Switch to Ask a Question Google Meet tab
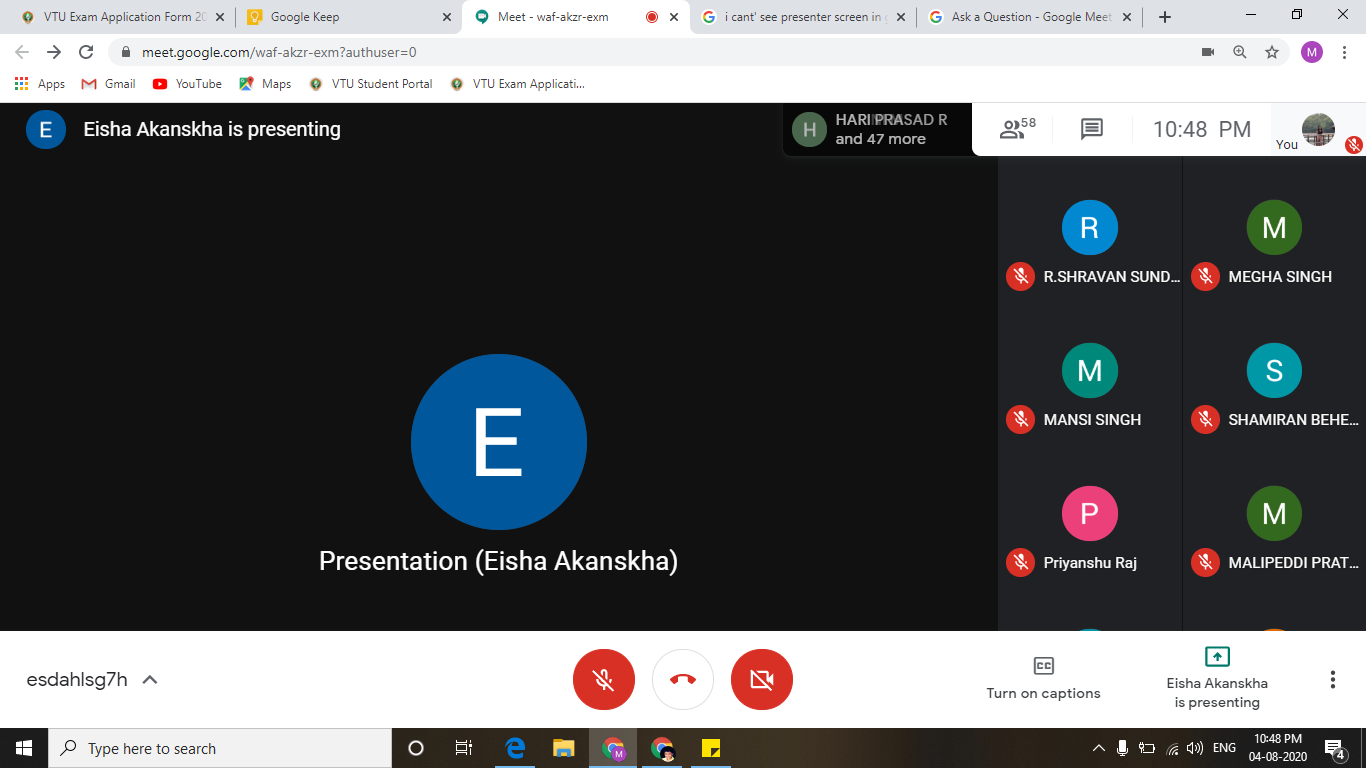 point(1028,17)
